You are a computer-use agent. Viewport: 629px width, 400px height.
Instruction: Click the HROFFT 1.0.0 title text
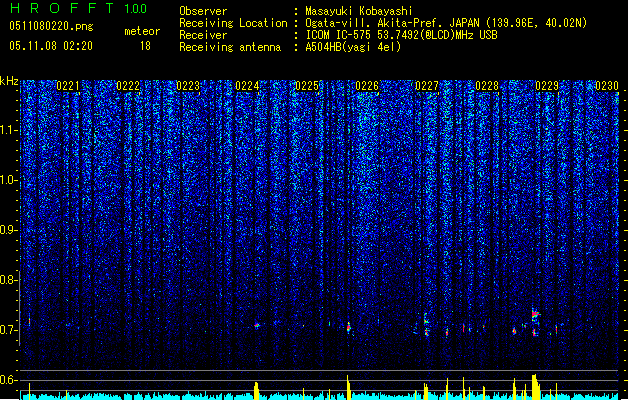[78, 8]
